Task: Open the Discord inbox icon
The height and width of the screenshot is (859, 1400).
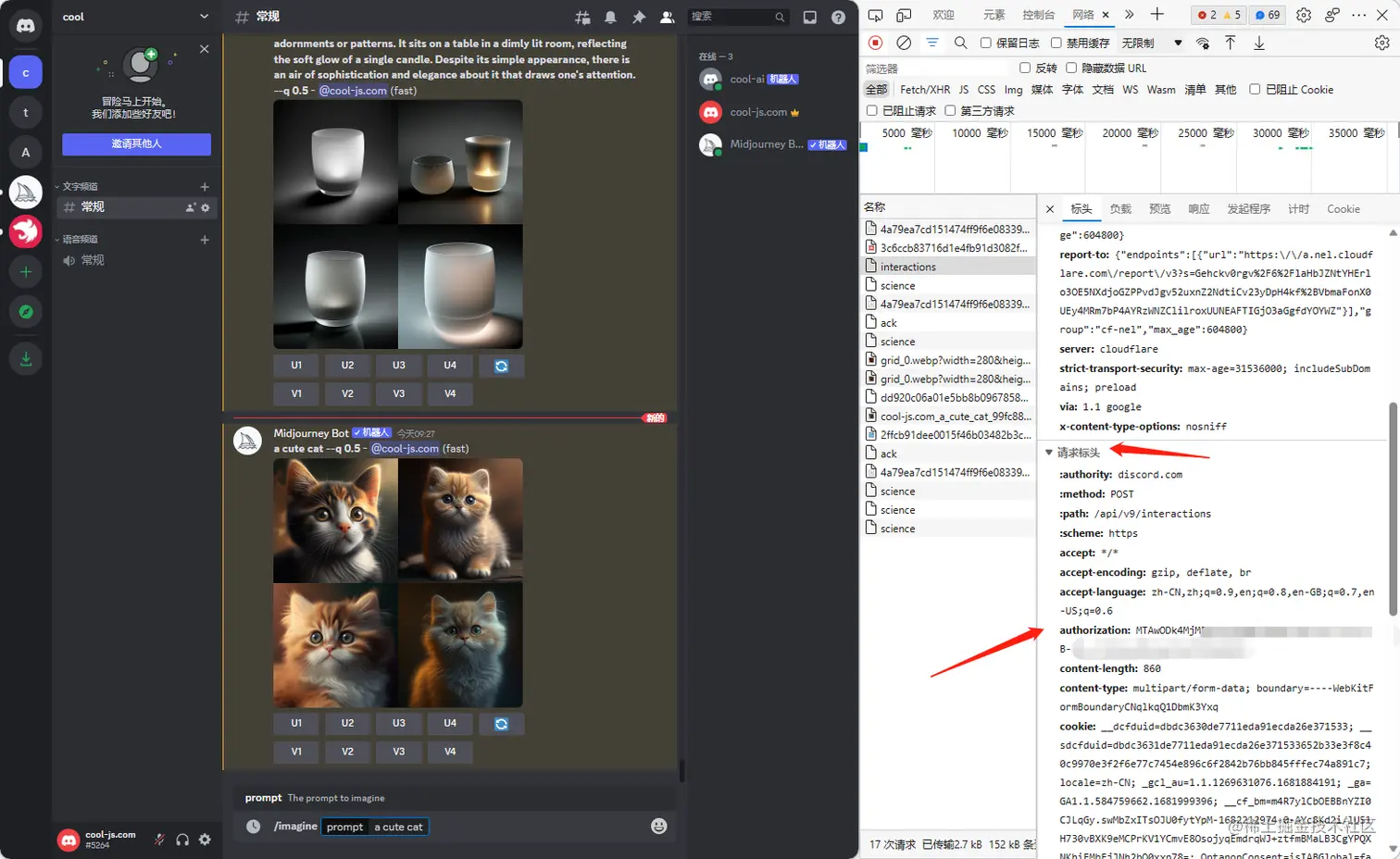Action: 810,17
